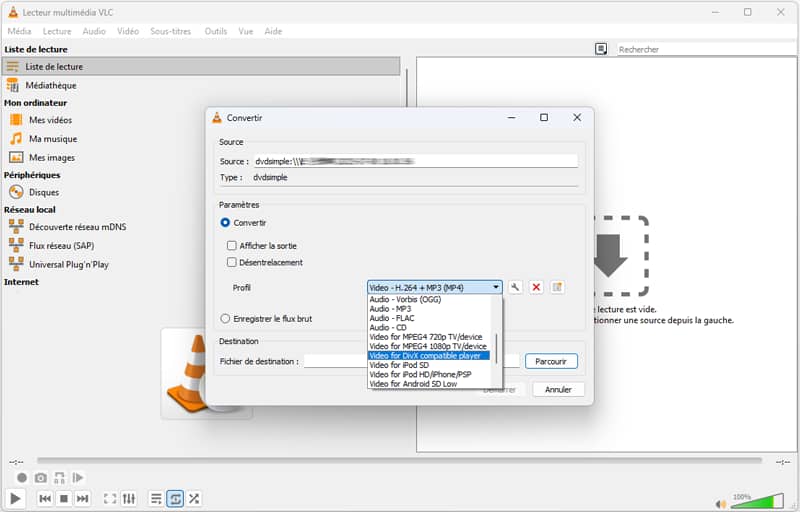Select the 'Enregistrer le flux brut' radio button
This screenshot has width=800, height=512.
(x=225, y=319)
